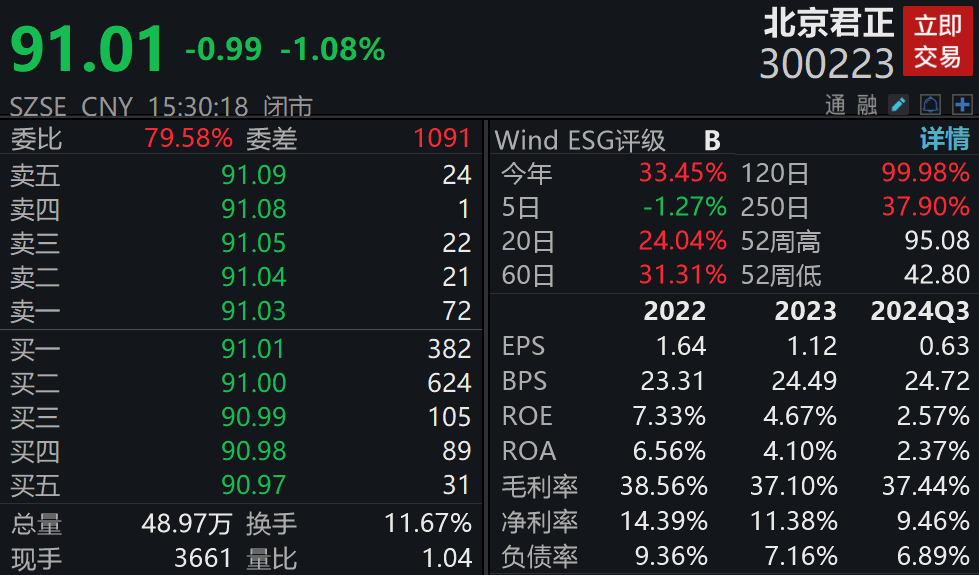Click the 负债率 2022 value 9.36%

coord(669,556)
